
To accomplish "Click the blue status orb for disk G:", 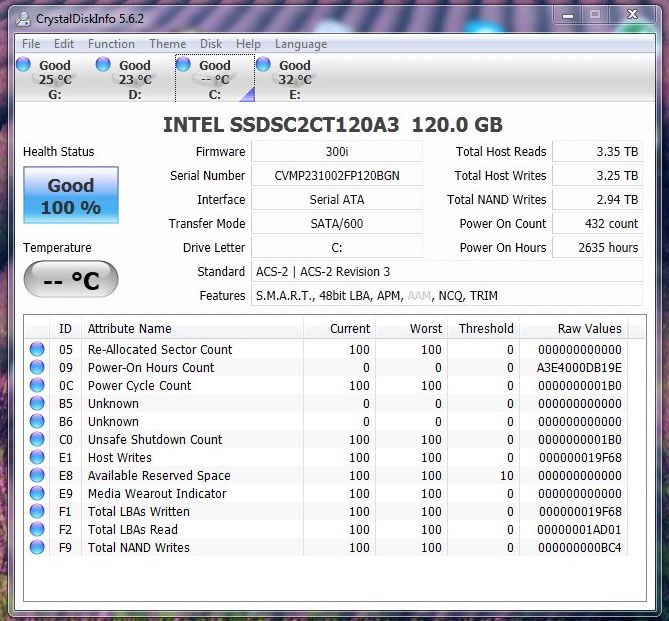I will [23, 64].
